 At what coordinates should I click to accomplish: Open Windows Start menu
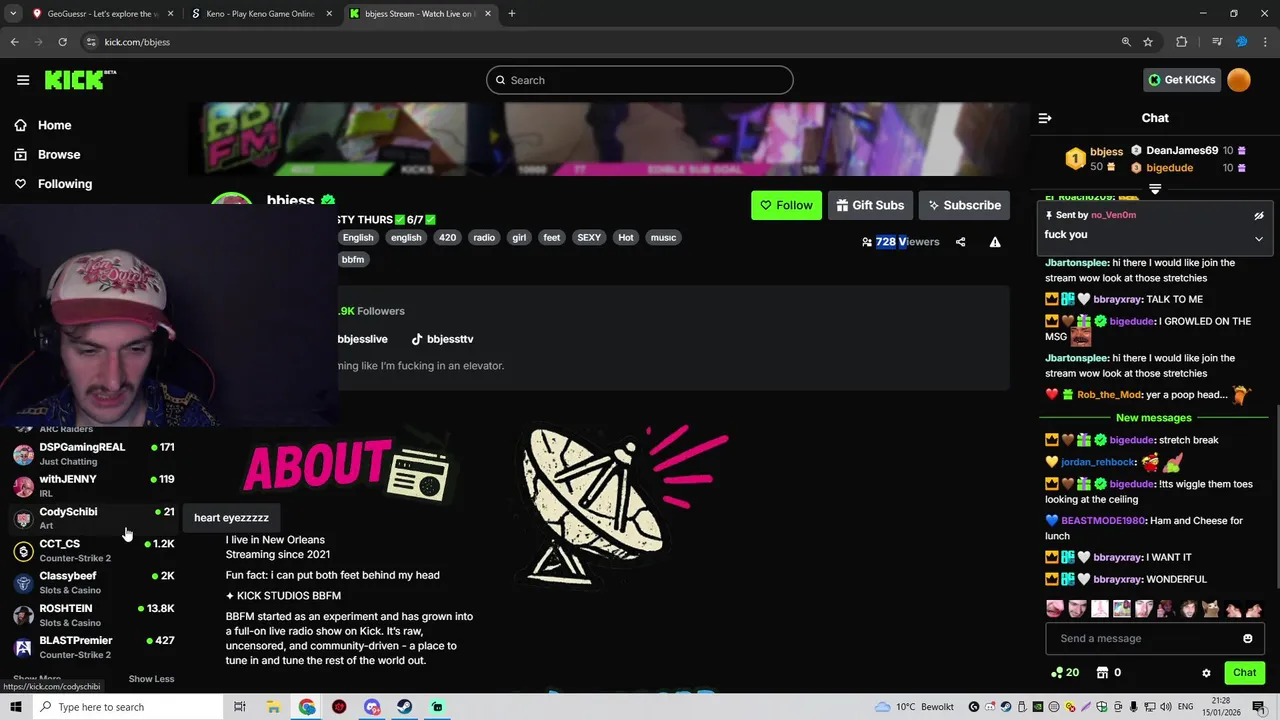(16, 707)
